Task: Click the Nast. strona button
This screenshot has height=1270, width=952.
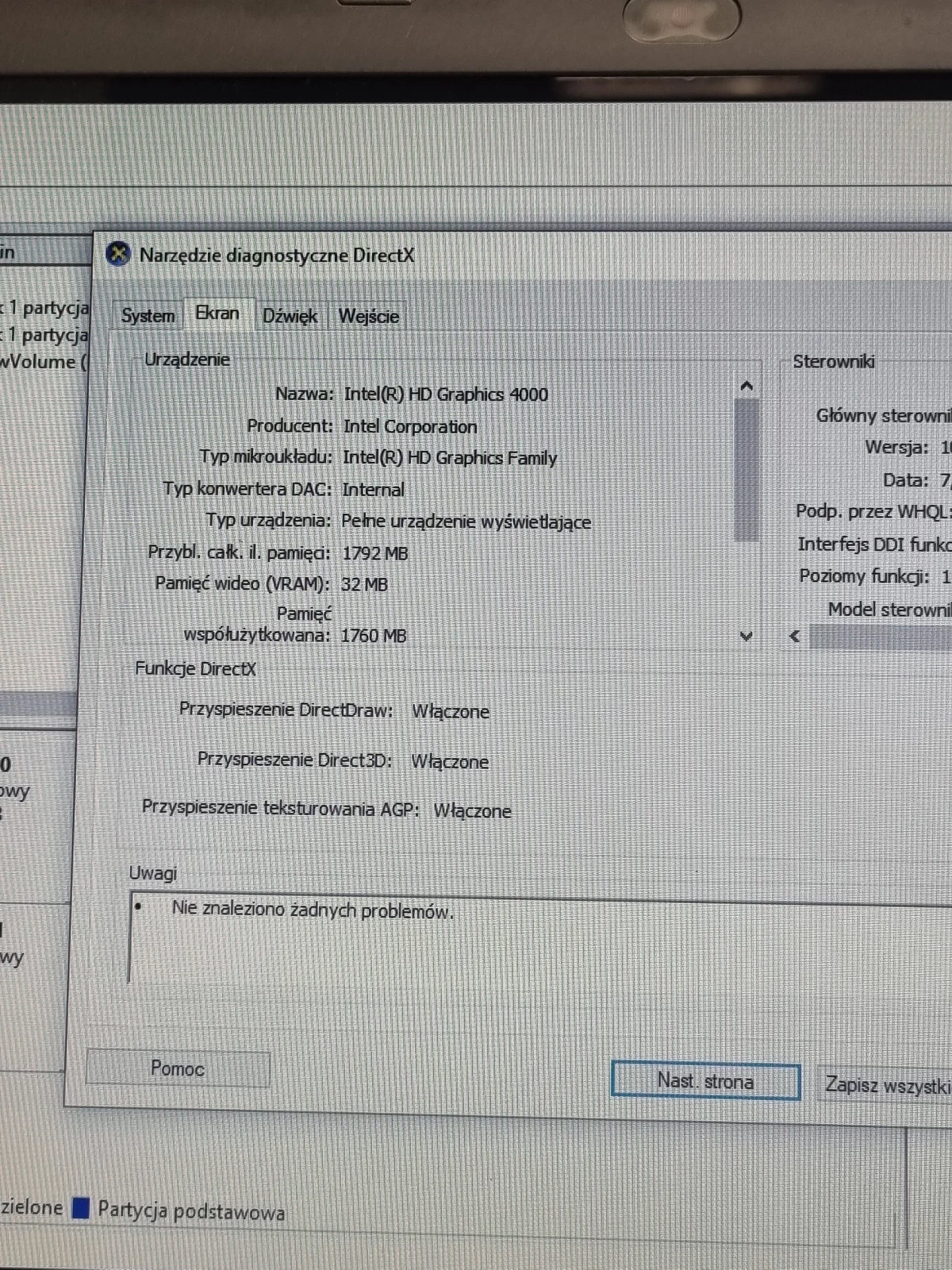Action: (x=705, y=1081)
